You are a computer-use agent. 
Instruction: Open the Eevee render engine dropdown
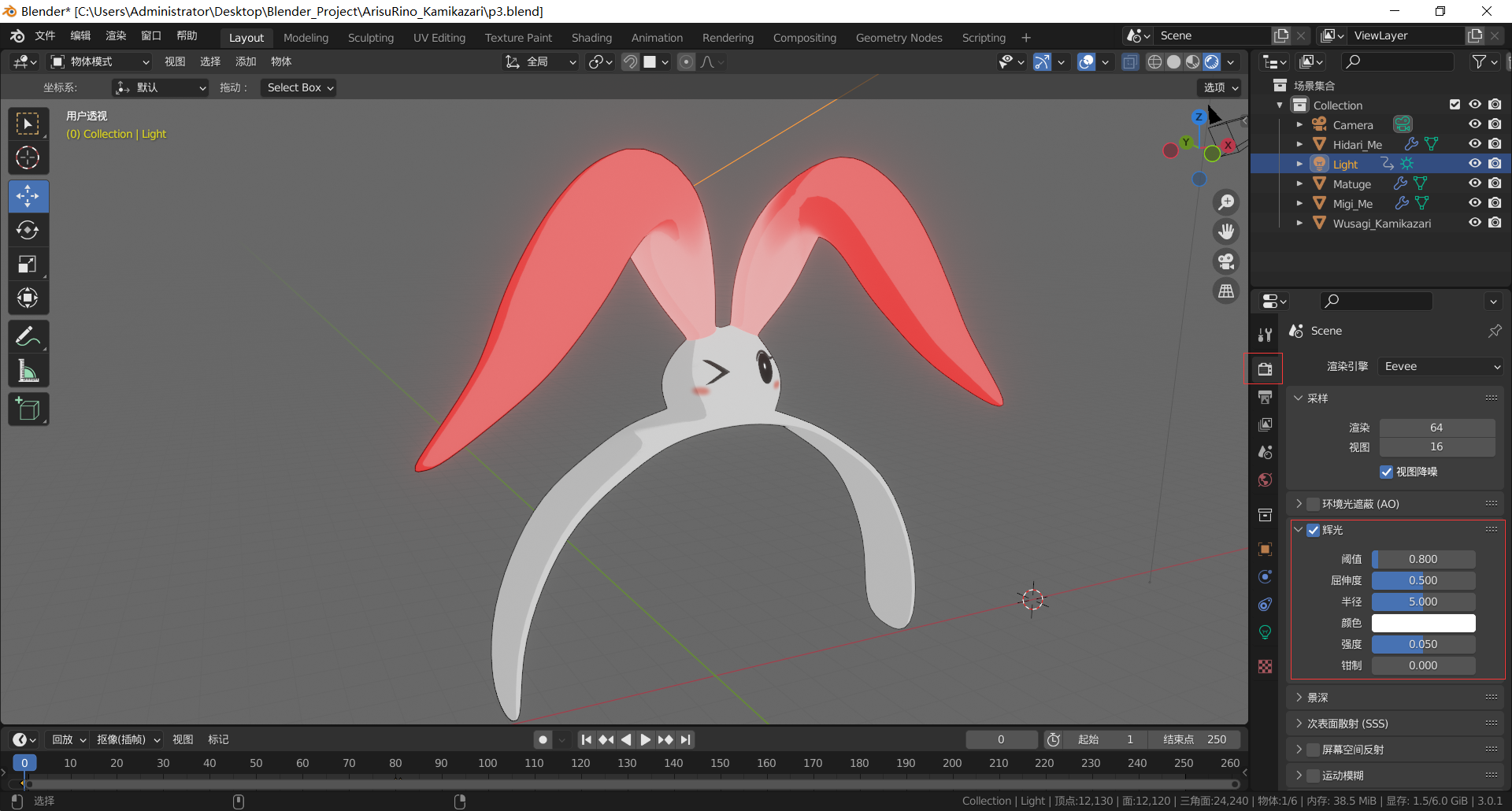click(1441, 366)
